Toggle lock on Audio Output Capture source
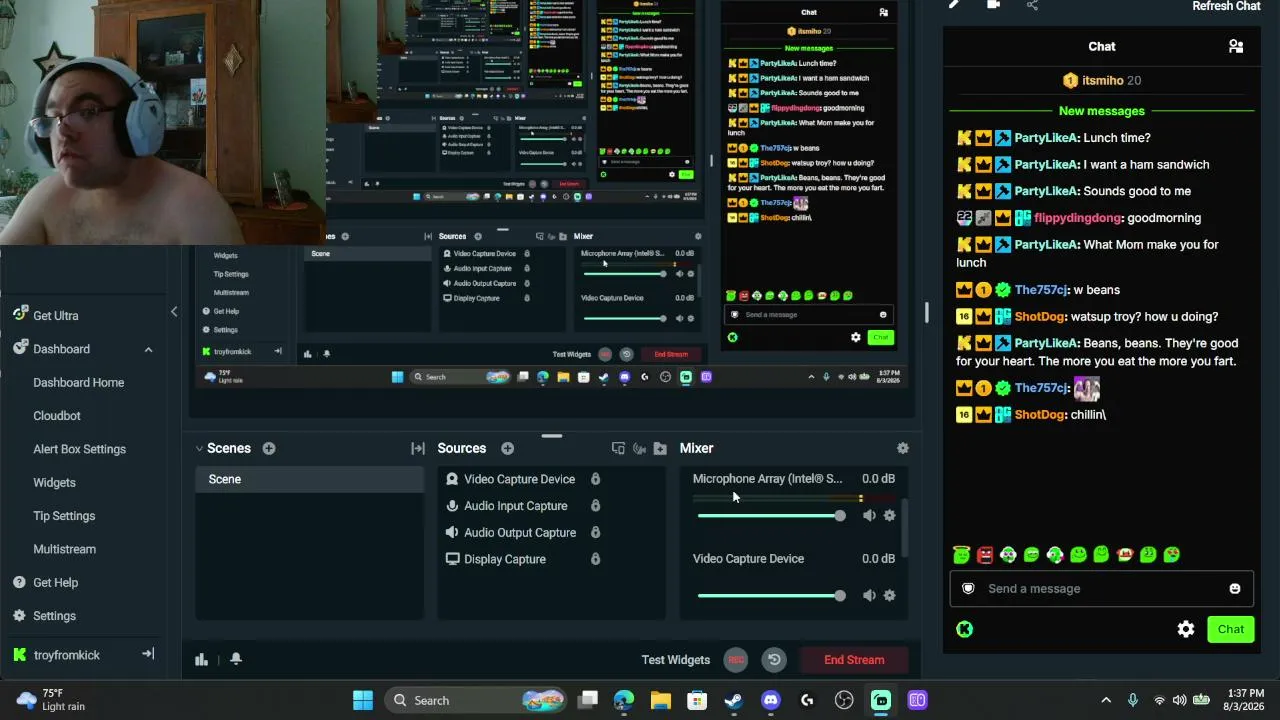Image resolution: width=1280 pixels, height=720 pixels. (595, 532)
